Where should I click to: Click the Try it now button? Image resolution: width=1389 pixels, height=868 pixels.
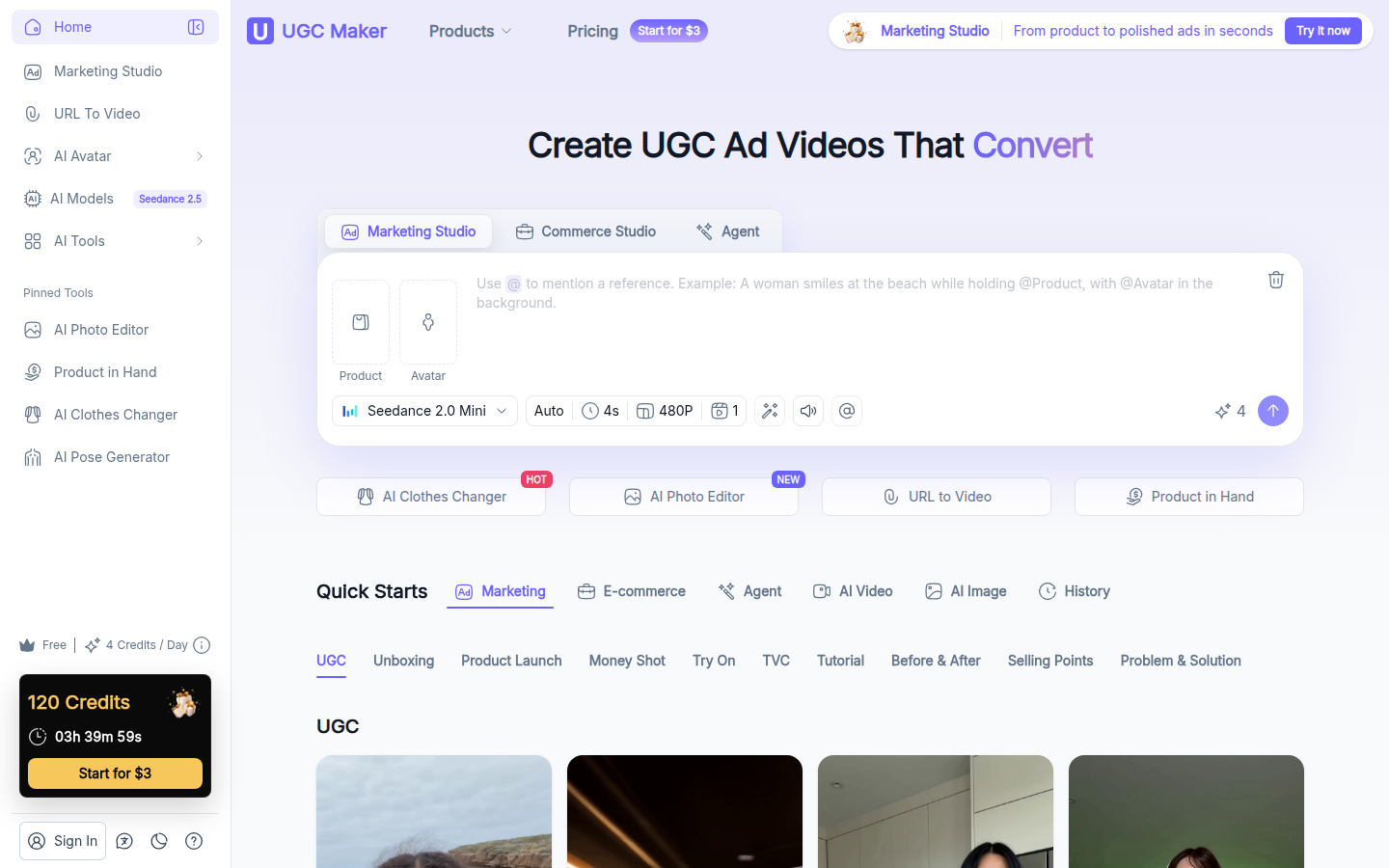1322,31
